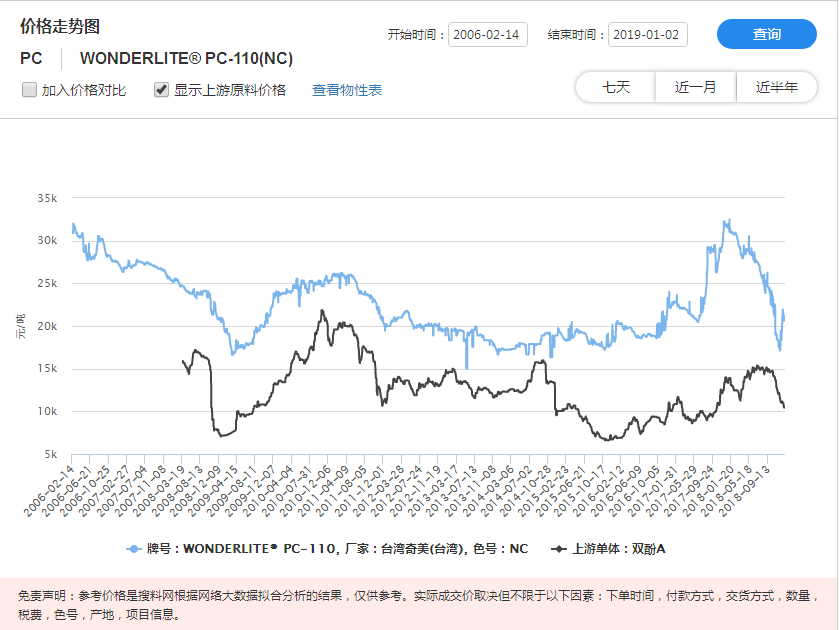Switch to the 七天 range tab

pos(616,87)
